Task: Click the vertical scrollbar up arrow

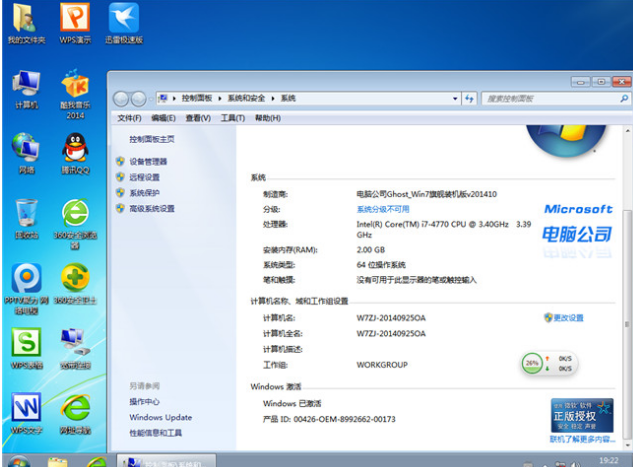Action: click(627, 131)
